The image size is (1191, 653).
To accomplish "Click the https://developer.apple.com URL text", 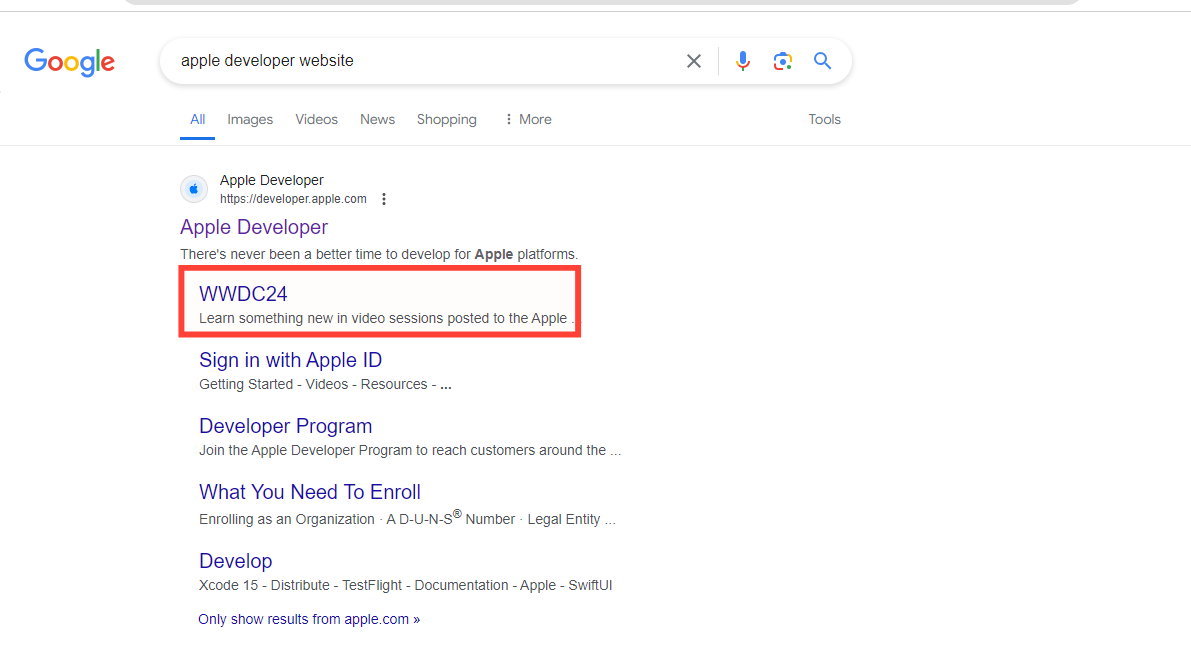I will [293, 199].
